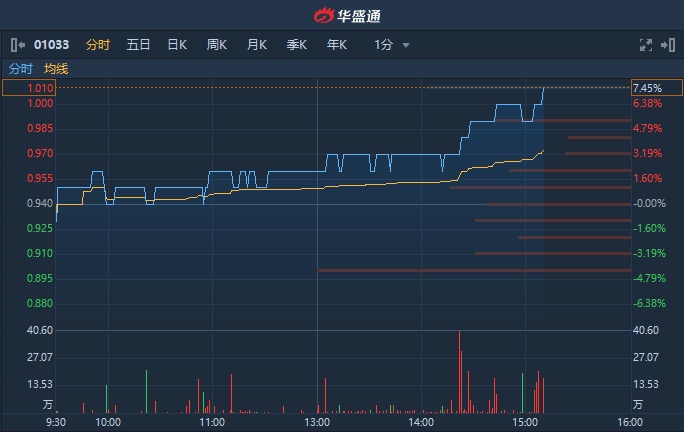Click the stock code 01033
This screenshot has width=684, height=432.
pos(51,45)
